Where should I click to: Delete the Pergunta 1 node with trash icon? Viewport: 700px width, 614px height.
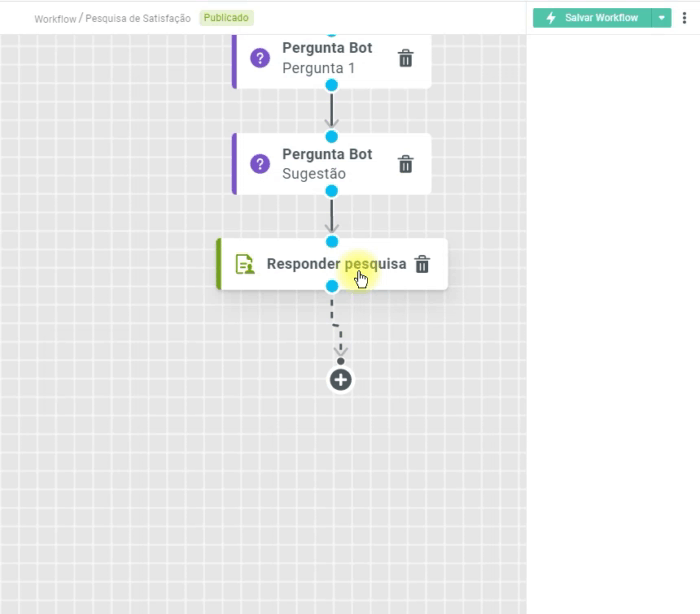(405, 58)
